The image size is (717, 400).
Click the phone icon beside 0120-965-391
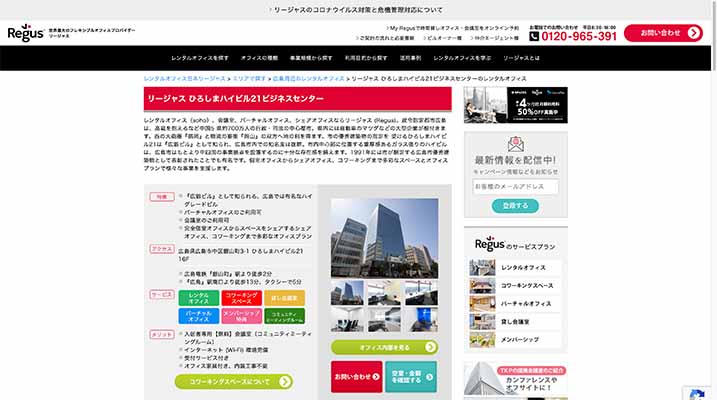[534, 36]
